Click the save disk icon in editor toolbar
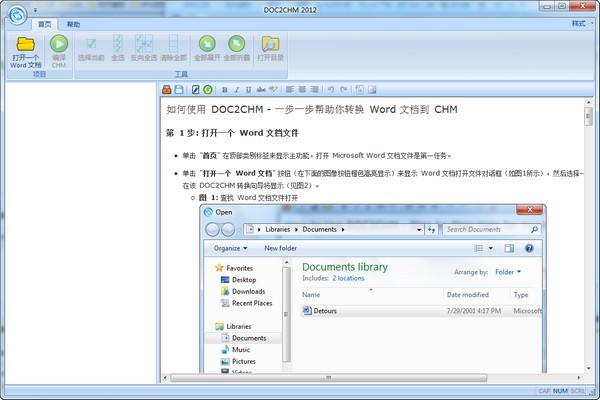 (179, 90)
